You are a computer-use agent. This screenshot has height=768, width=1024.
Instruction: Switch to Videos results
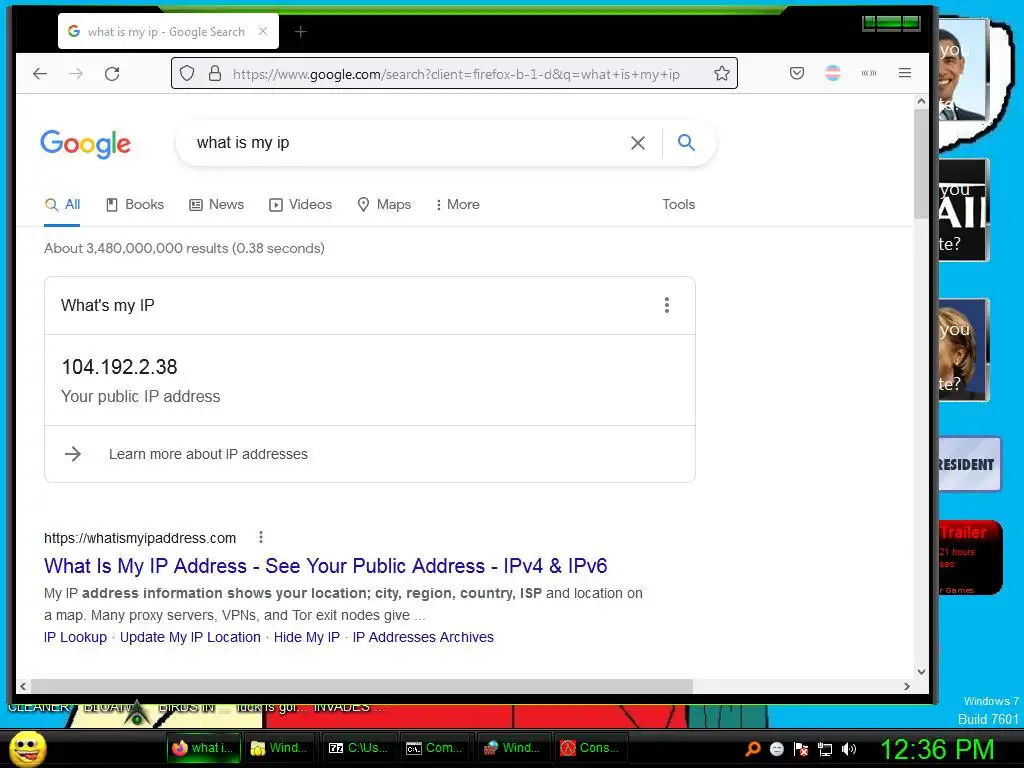pos(300,204)
